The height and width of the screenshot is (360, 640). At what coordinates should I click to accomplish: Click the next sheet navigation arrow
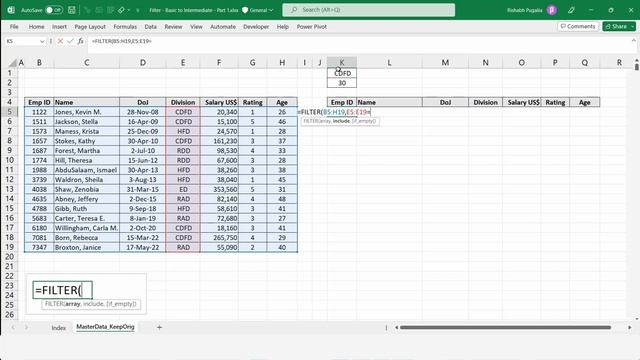point(26,327)
